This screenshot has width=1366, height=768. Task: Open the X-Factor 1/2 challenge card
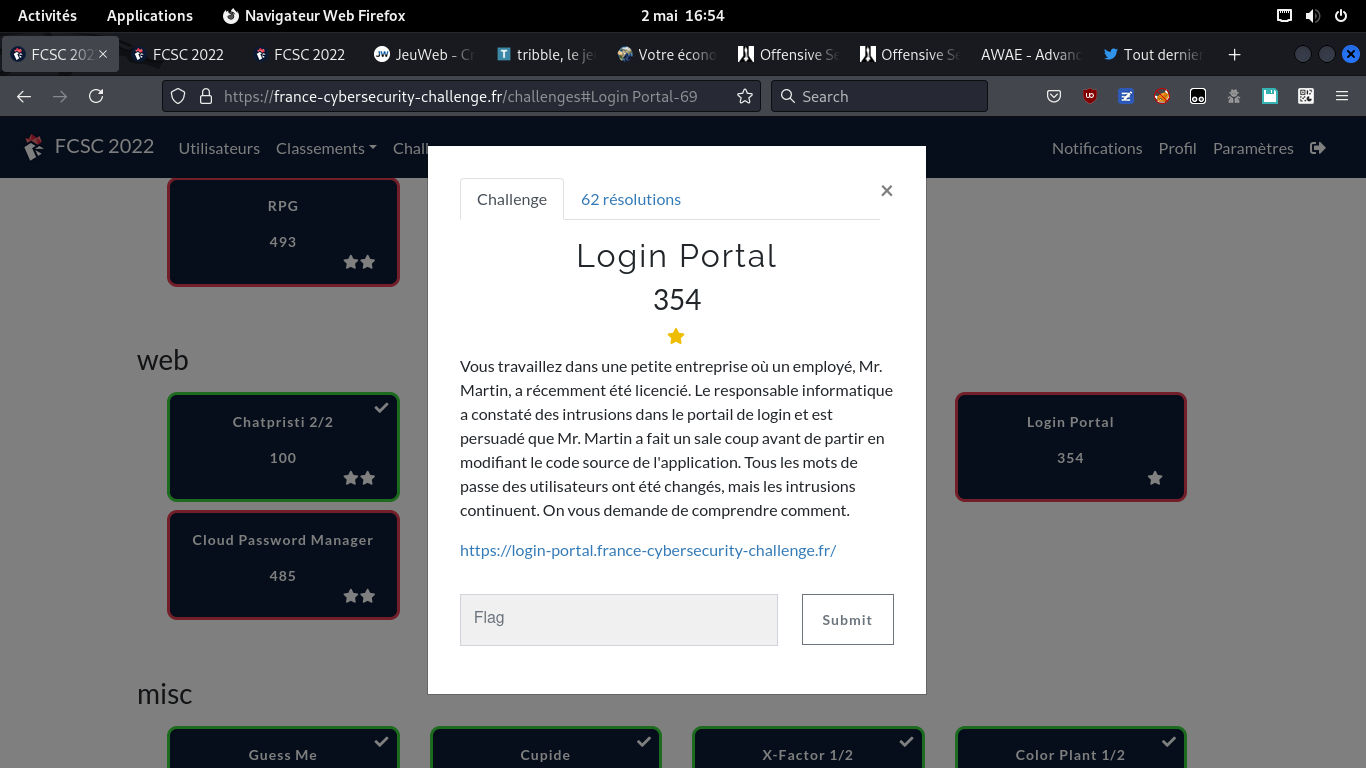[808, 747]
